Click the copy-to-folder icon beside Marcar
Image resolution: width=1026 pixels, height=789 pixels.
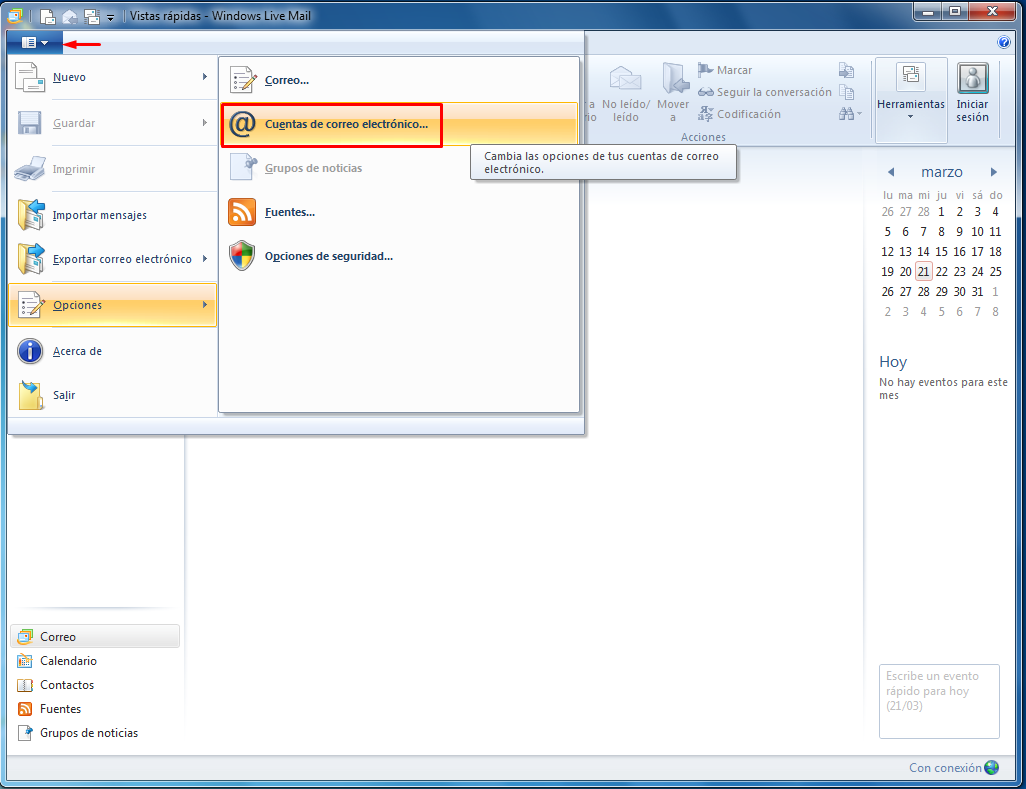(847, 70)
